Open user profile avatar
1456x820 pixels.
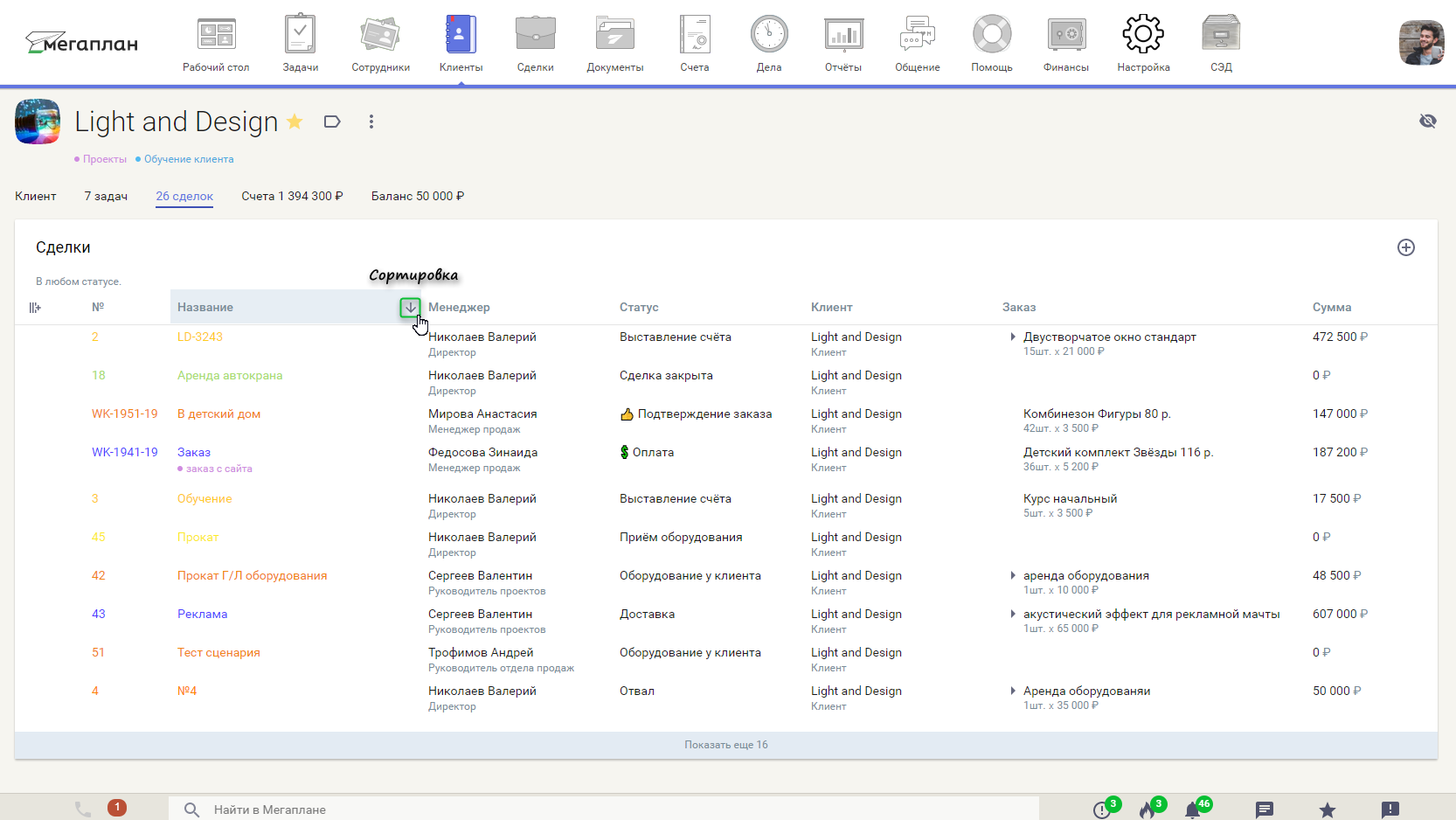1421,43
